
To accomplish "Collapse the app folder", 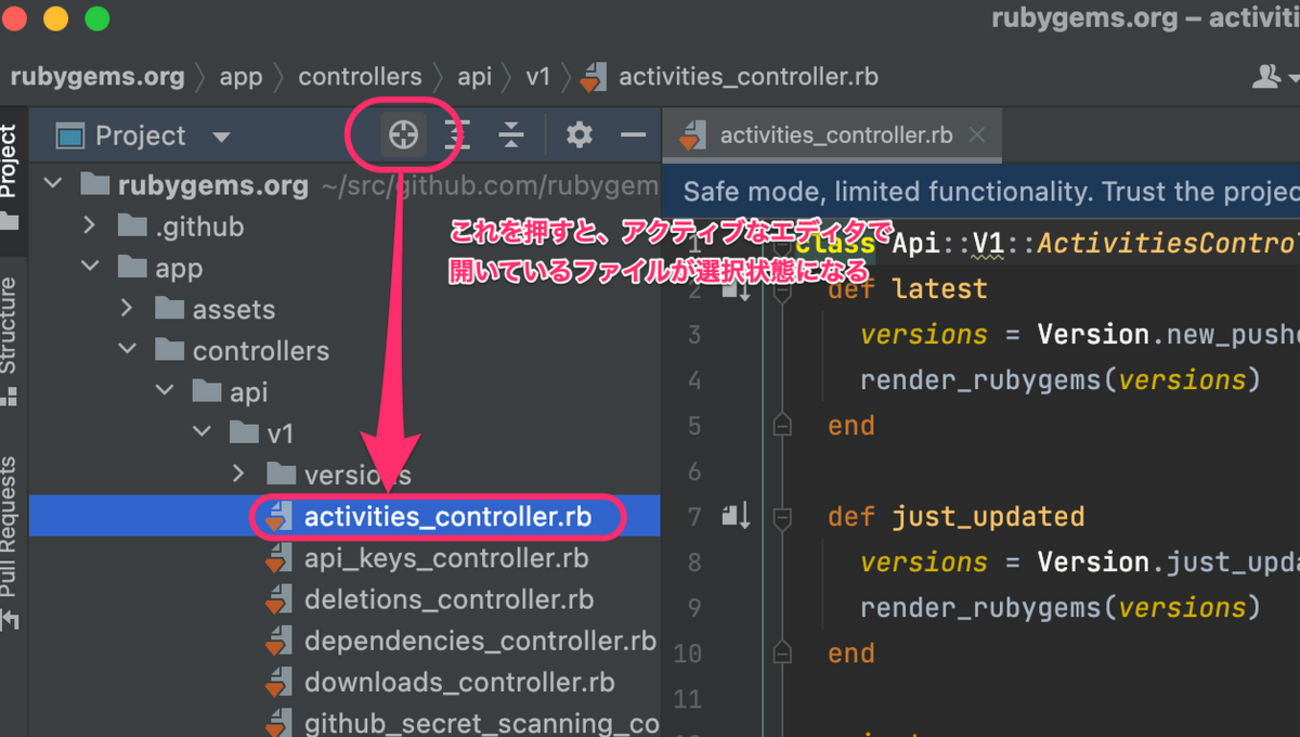I will pyautogui.click(x=90, y=268).
